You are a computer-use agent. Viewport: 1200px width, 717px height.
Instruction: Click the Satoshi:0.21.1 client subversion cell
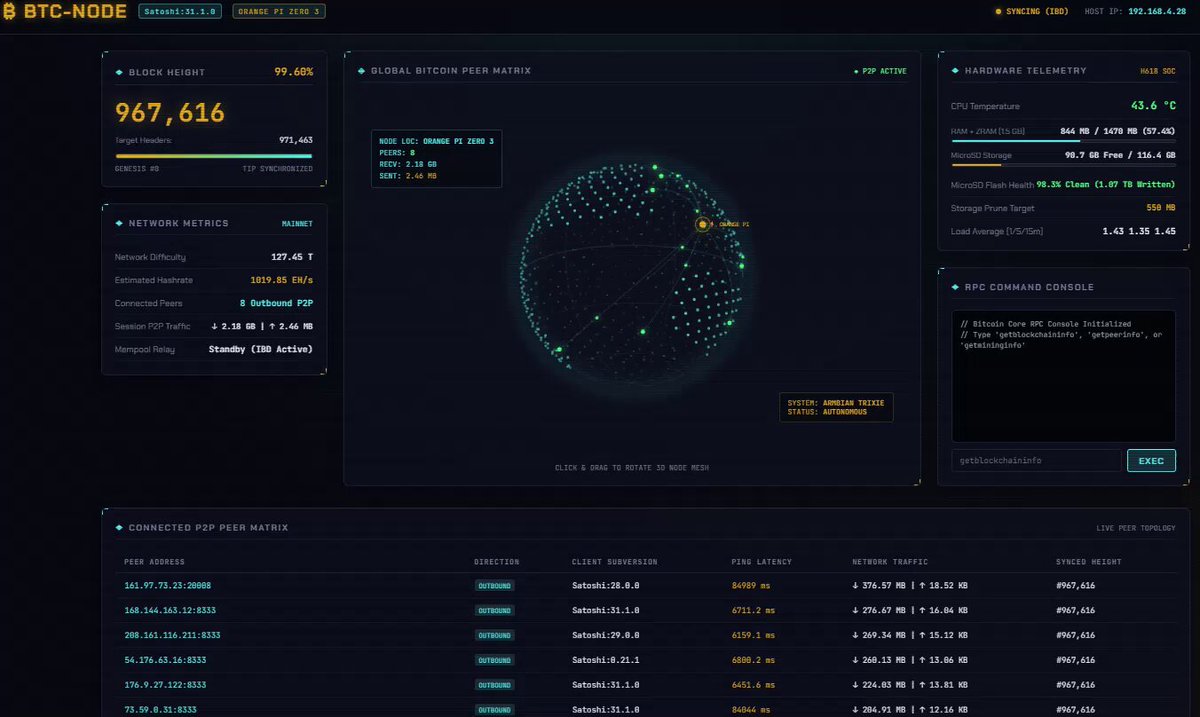point(606,660)
